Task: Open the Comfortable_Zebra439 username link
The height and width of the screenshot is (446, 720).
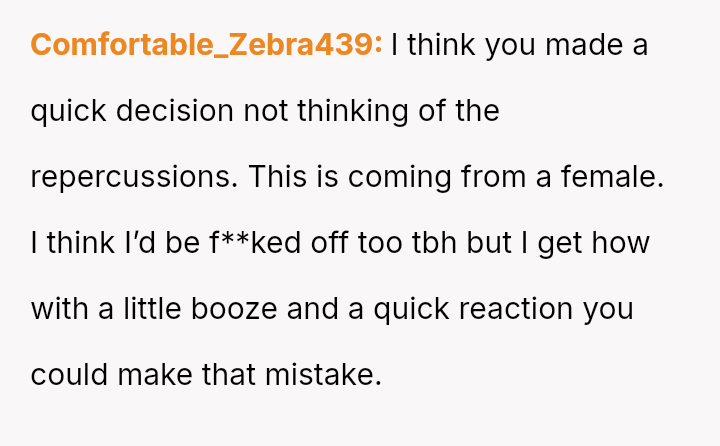Action: pos(206,45)
